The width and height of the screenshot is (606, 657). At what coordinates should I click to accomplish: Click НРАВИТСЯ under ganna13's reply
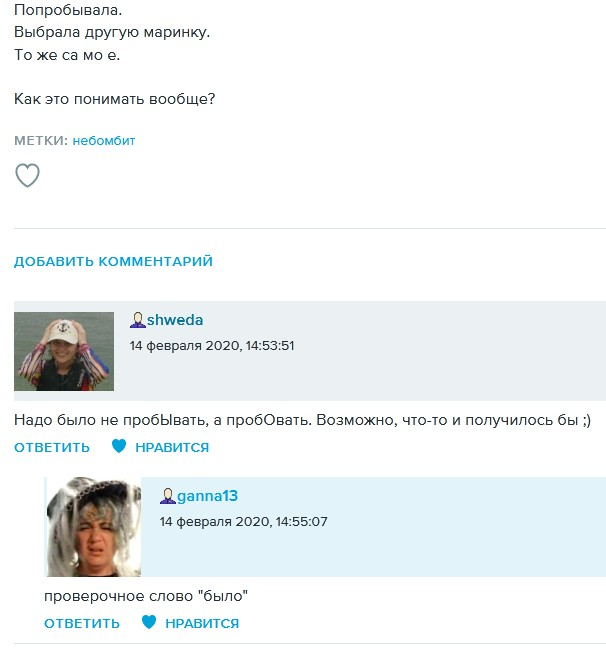(x=202, y=623)
